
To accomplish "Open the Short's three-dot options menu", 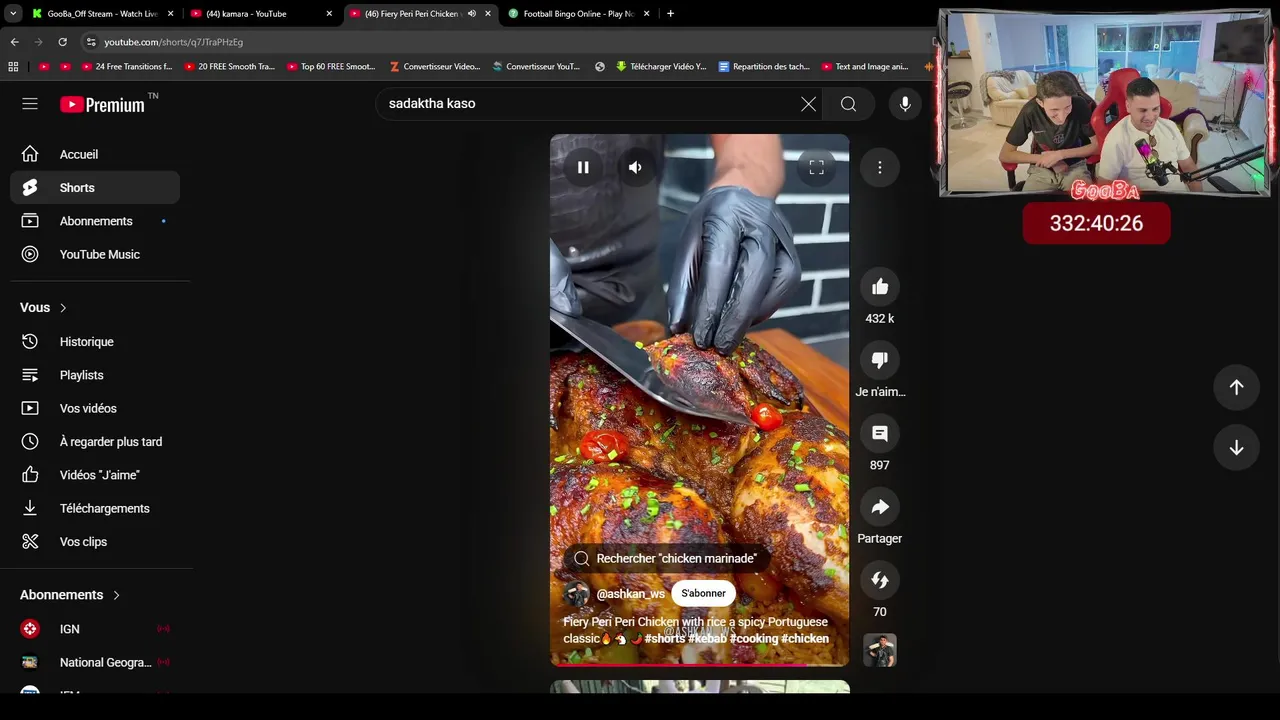I will (880, 168).
